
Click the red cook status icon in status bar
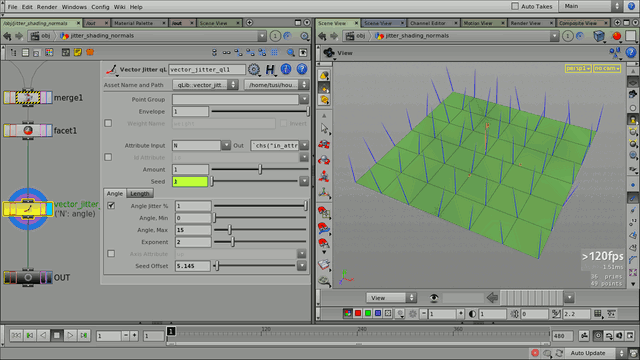pos(535,353)
